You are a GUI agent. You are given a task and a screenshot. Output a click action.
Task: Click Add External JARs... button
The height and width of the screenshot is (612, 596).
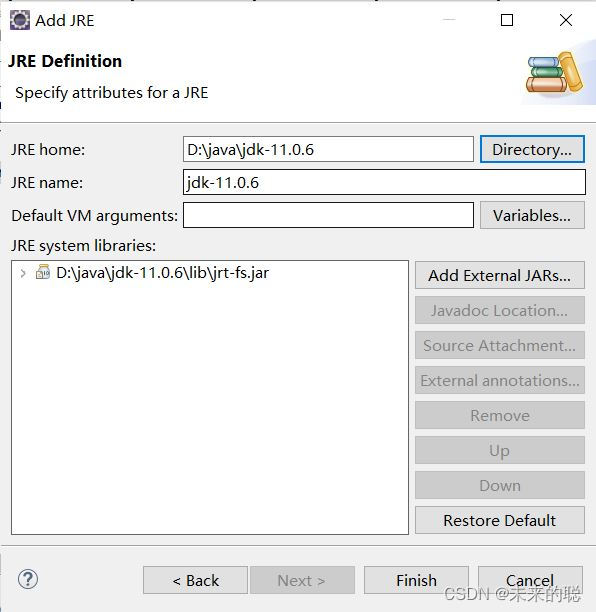[x=500, y=275]
